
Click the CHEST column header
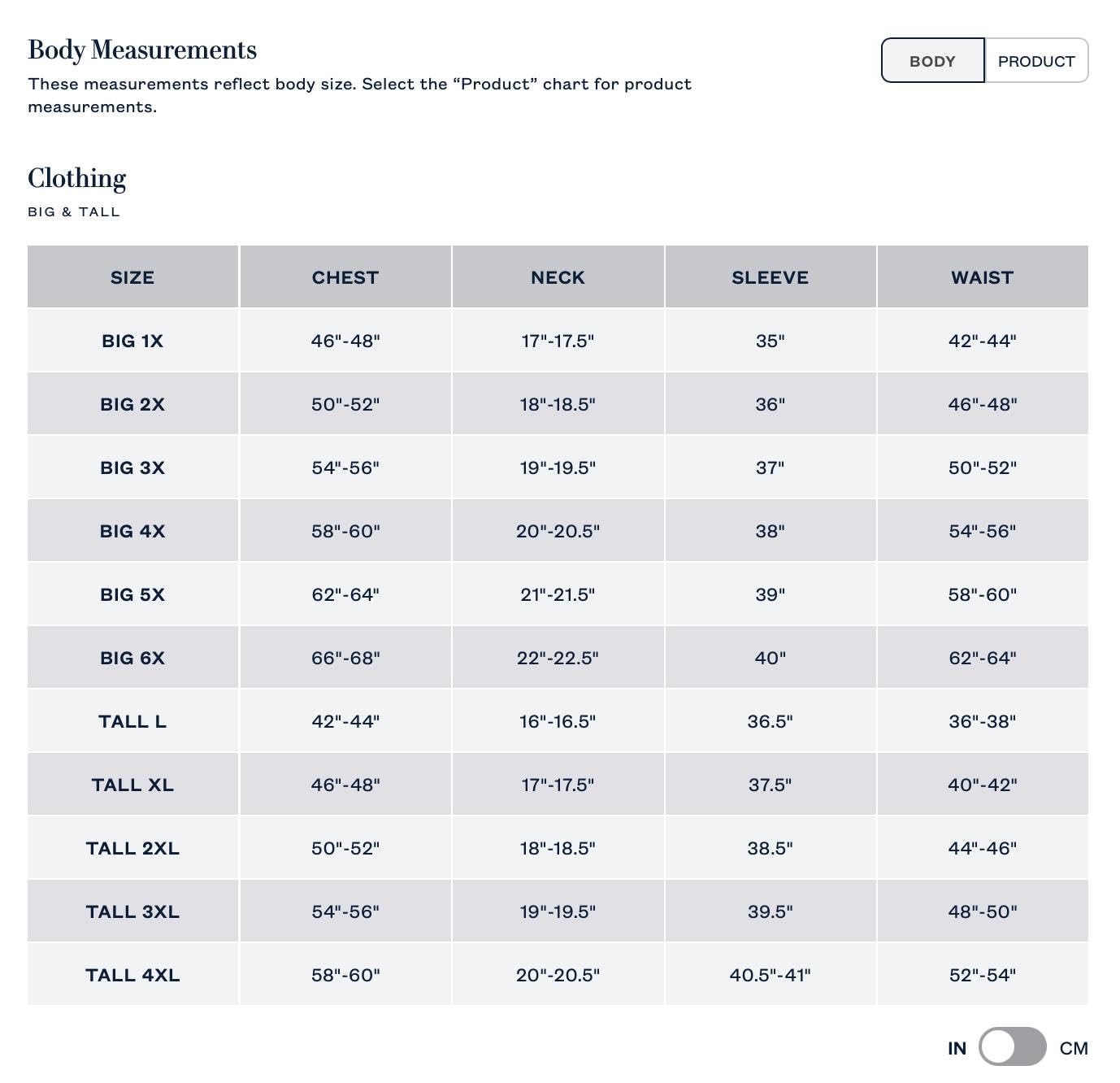click(345, 277)
